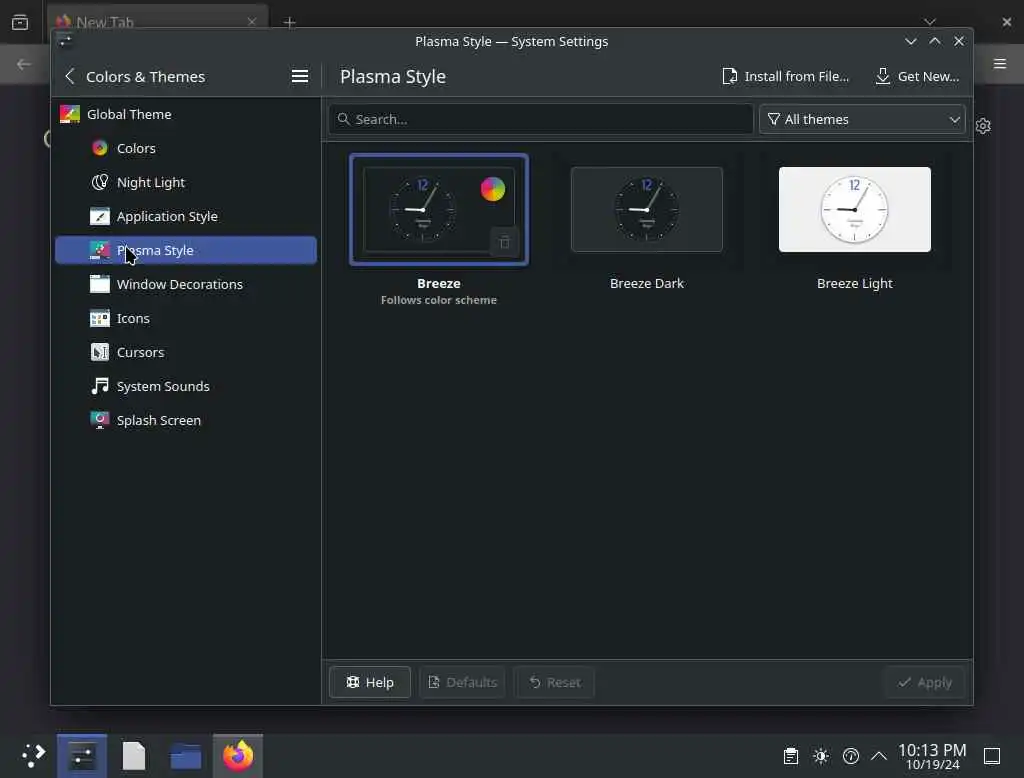Click Install from File button

click(786, 76)
